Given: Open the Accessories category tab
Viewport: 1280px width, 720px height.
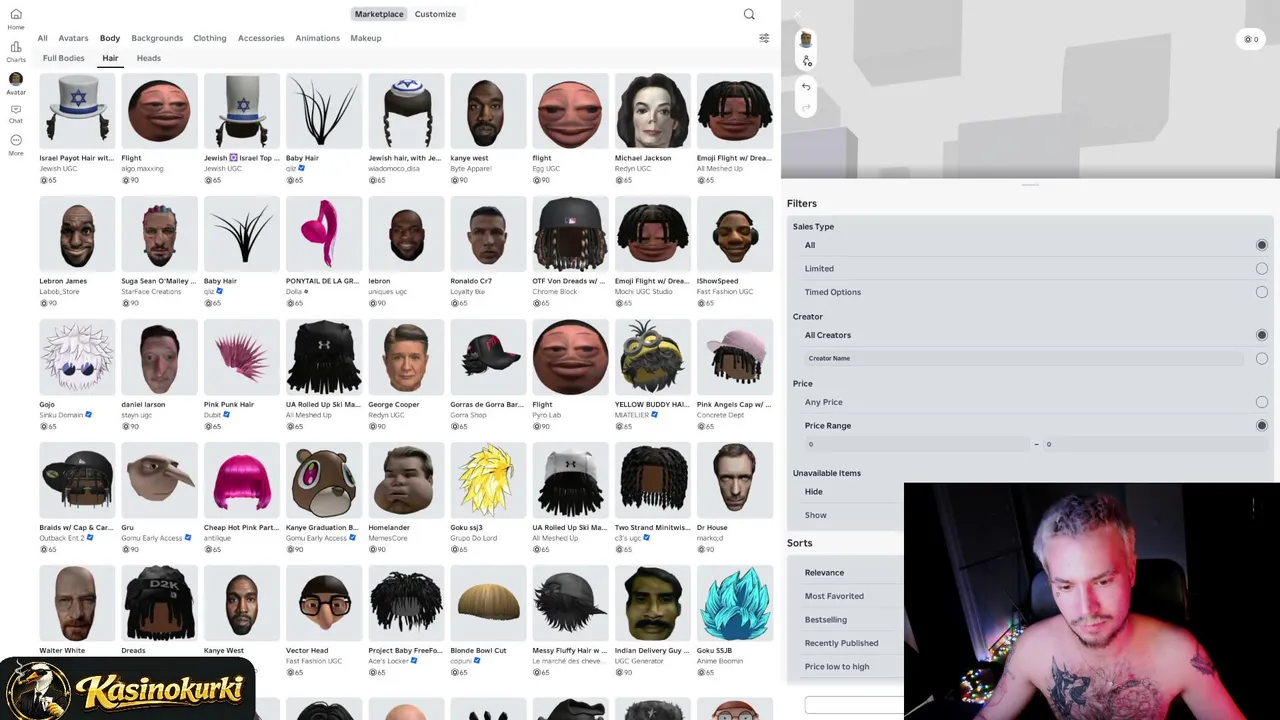Looking at the screenshot, I should 261,38.
